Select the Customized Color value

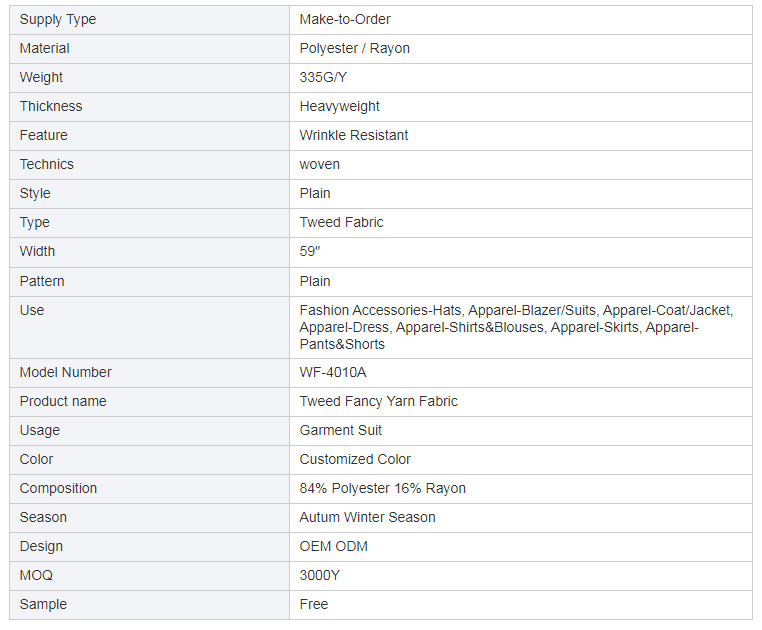[355, 459]
